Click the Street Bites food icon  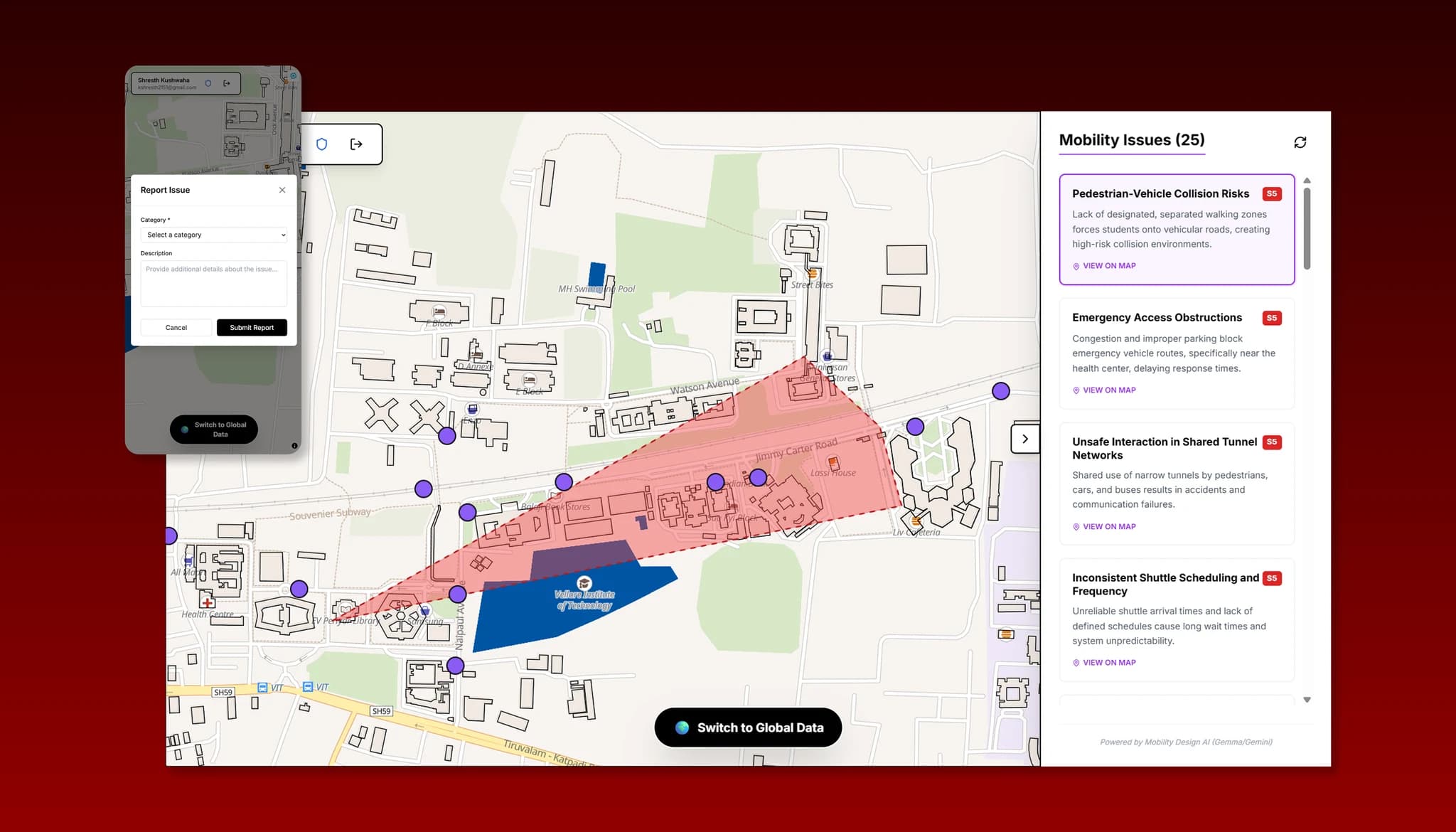[813, 273]
